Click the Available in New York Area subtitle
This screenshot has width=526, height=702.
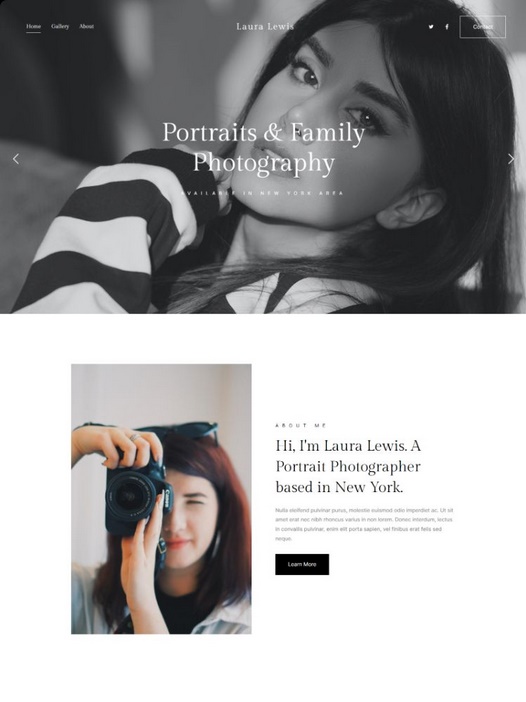pos(263,193)
